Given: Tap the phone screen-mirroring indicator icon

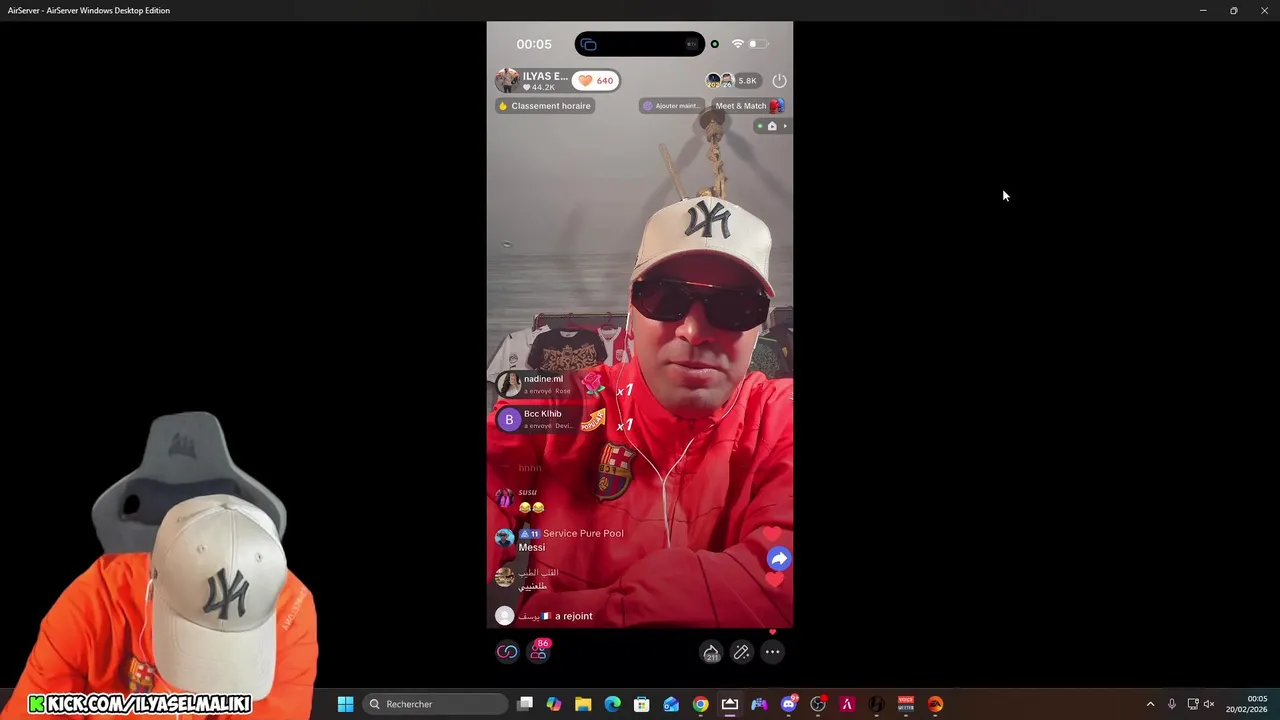Looking at the screenshot, I should click(x=588, y=44).
